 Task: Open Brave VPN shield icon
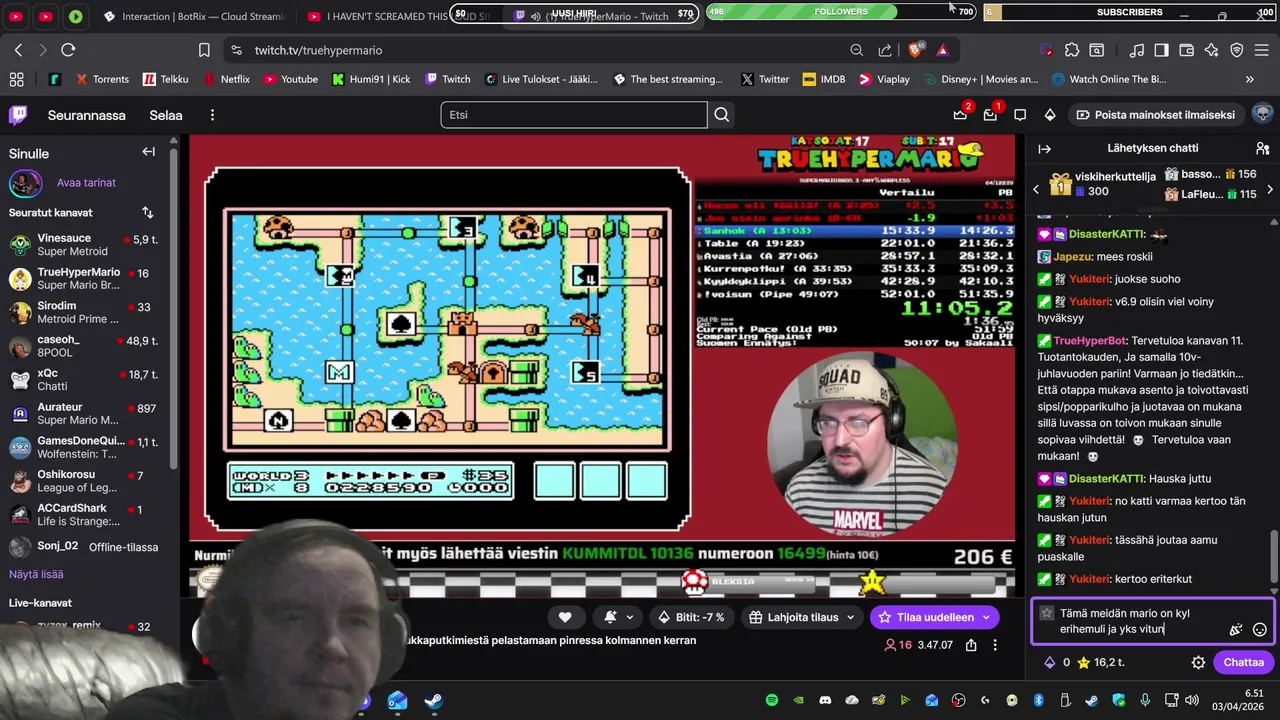pyautogui.click(x=1236, y=50)
